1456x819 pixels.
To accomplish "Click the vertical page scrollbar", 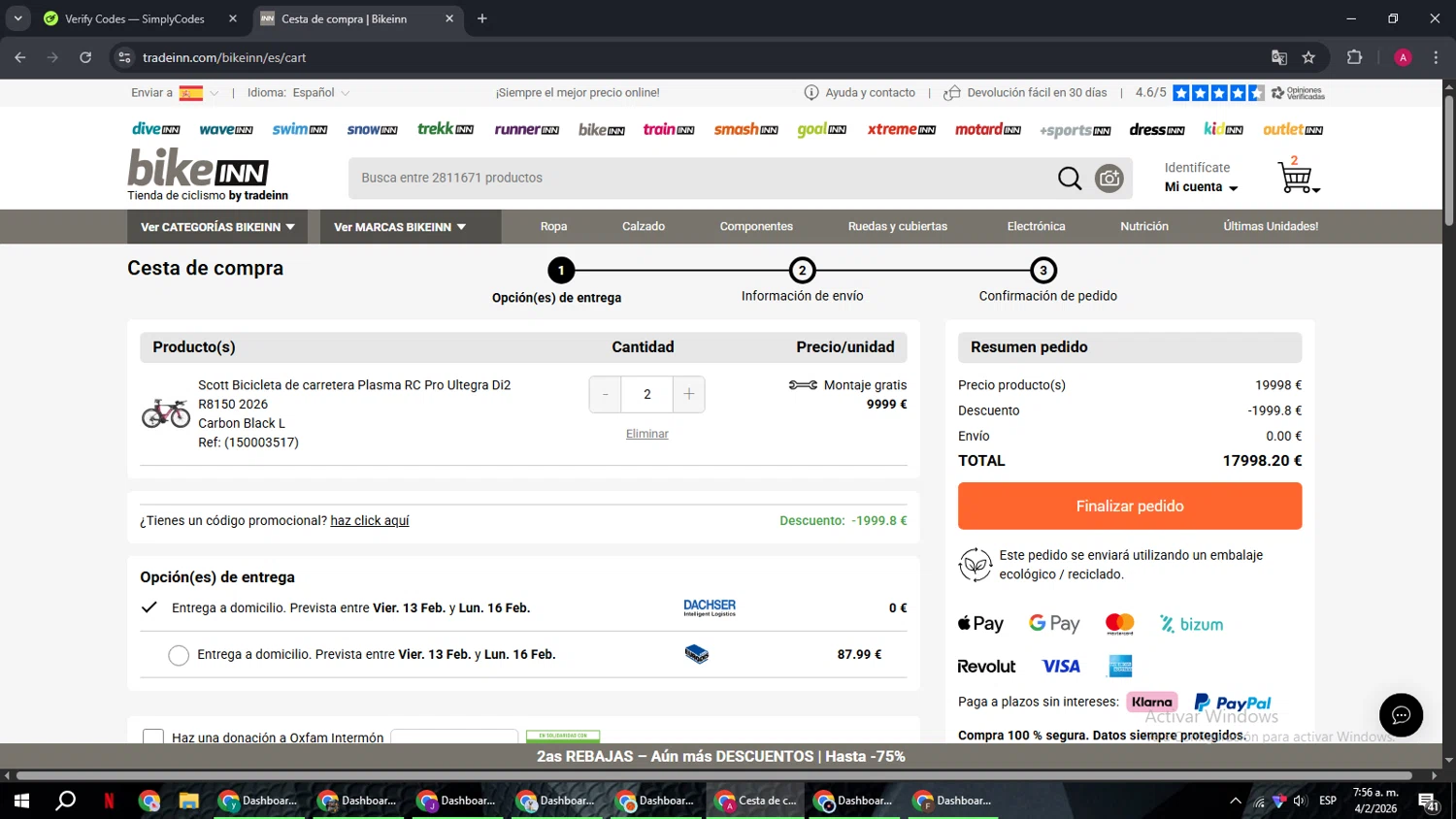I will point(1448,160).
